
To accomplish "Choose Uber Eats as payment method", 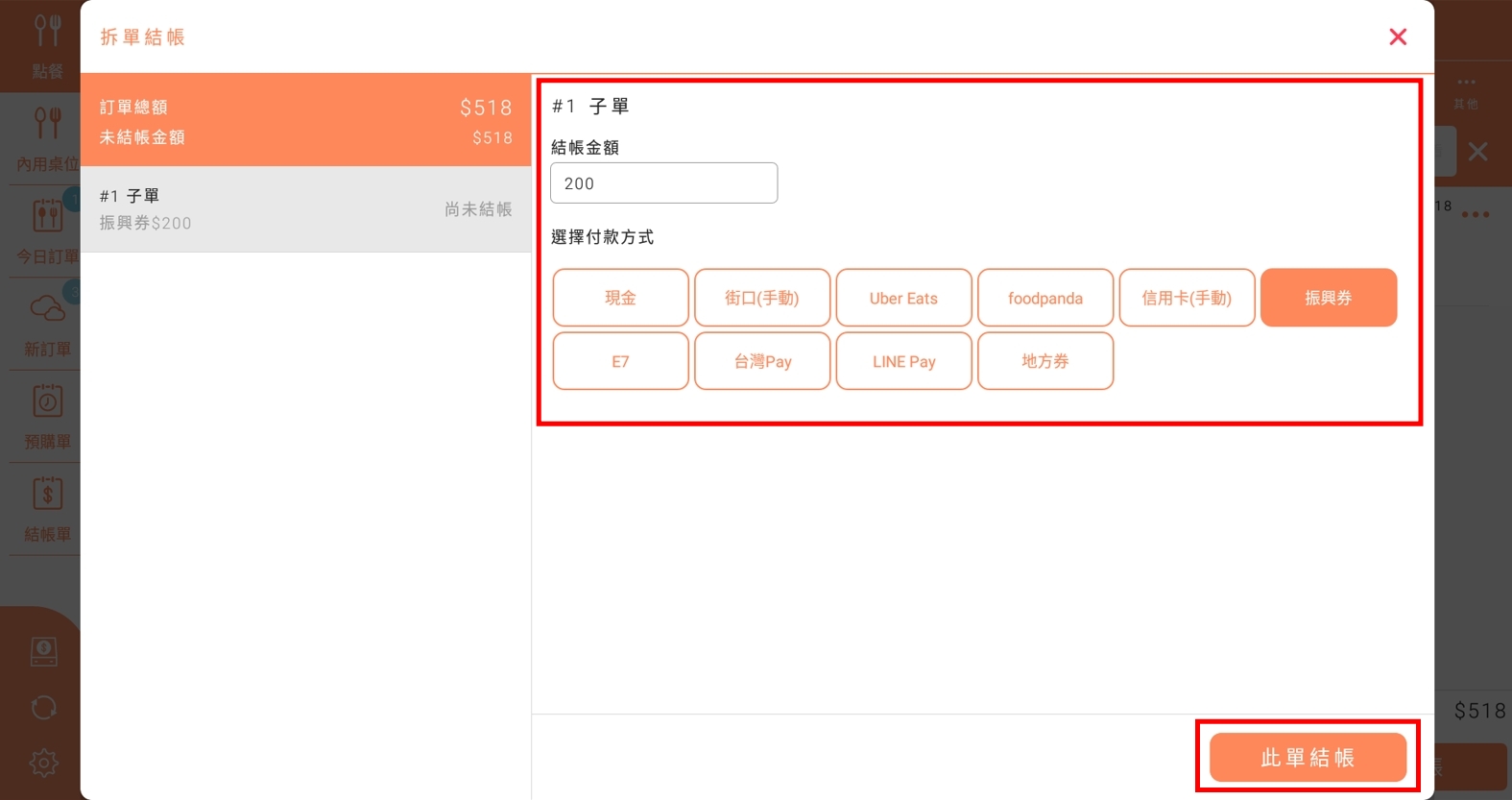I will tap(903, 298).
